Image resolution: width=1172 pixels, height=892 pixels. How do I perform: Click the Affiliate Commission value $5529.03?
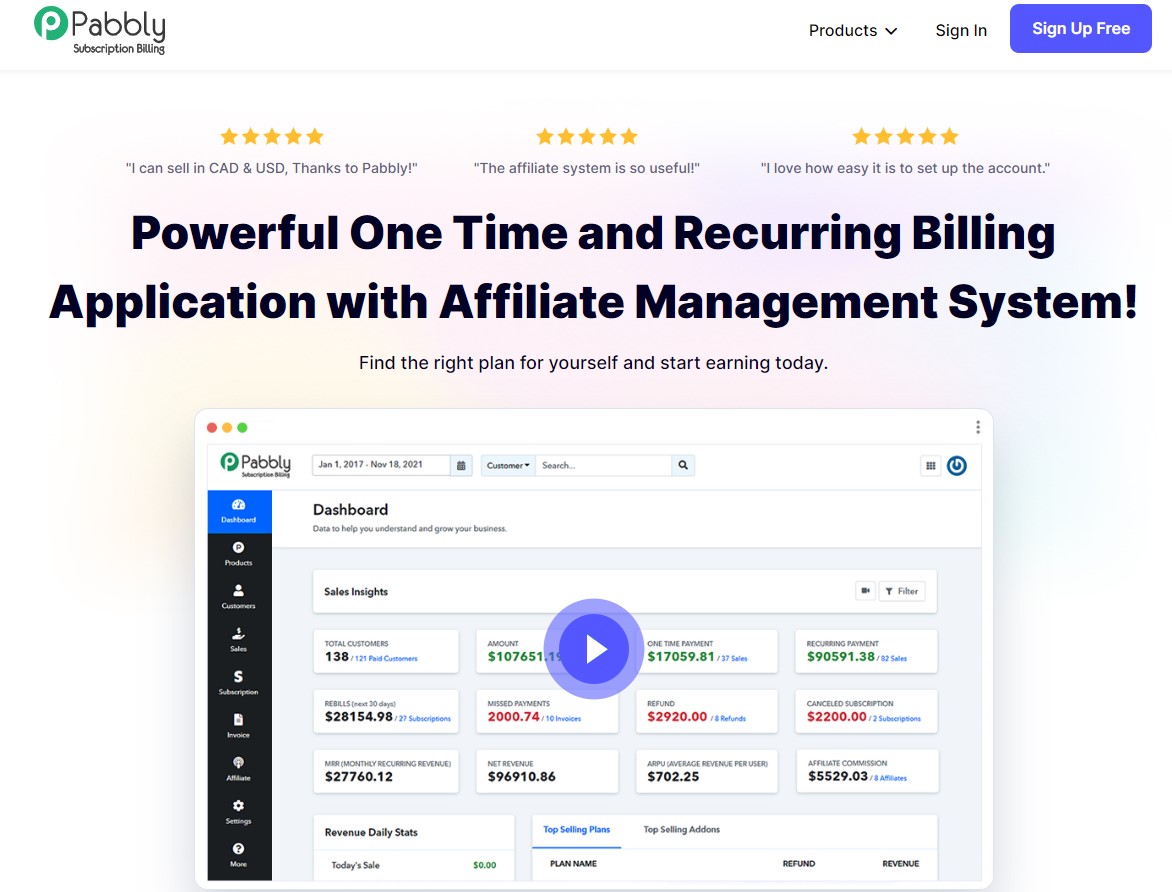(838, 776)
